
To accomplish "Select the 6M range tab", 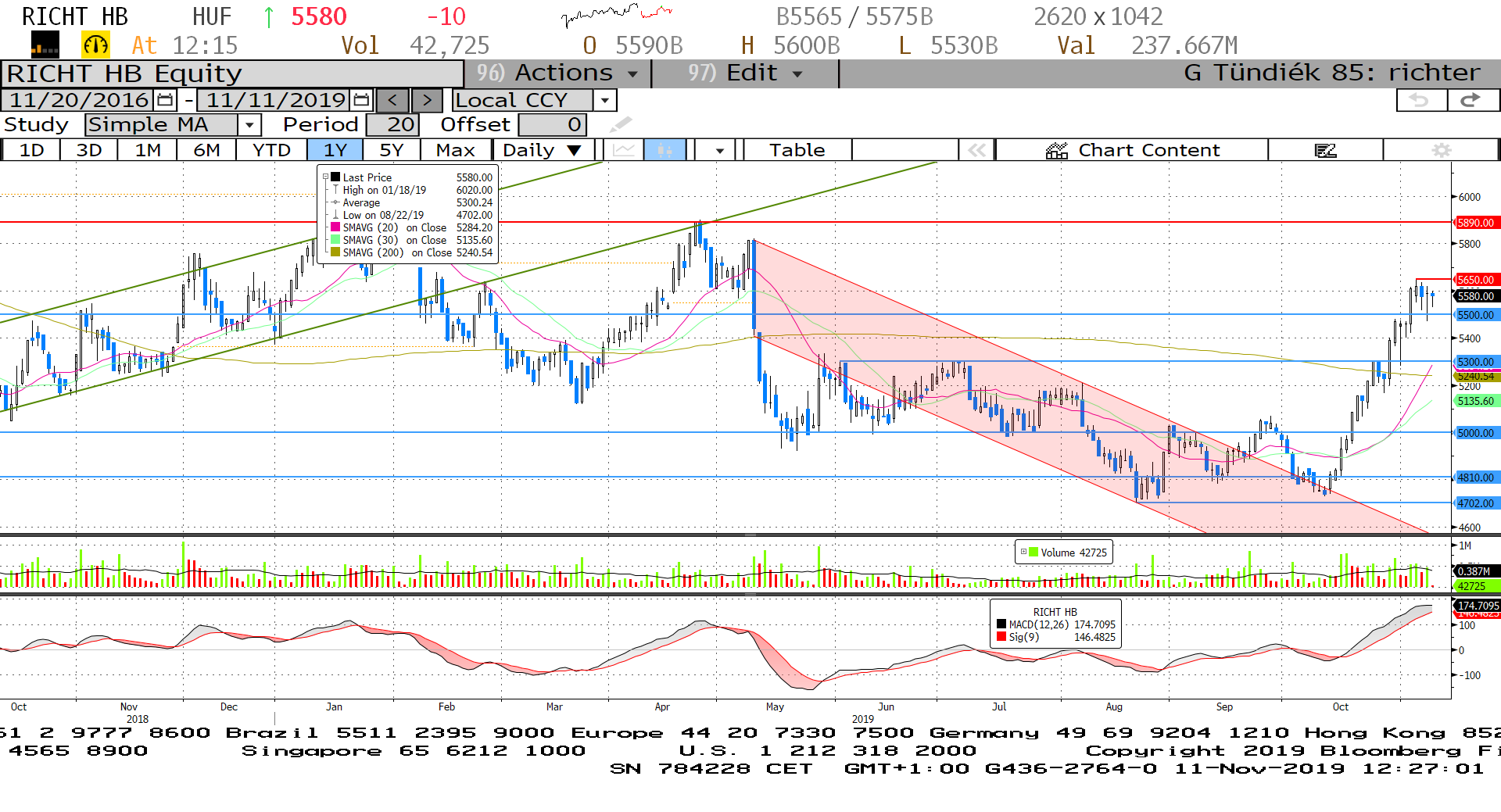I will pyautogui.click(x=206, y=150).
